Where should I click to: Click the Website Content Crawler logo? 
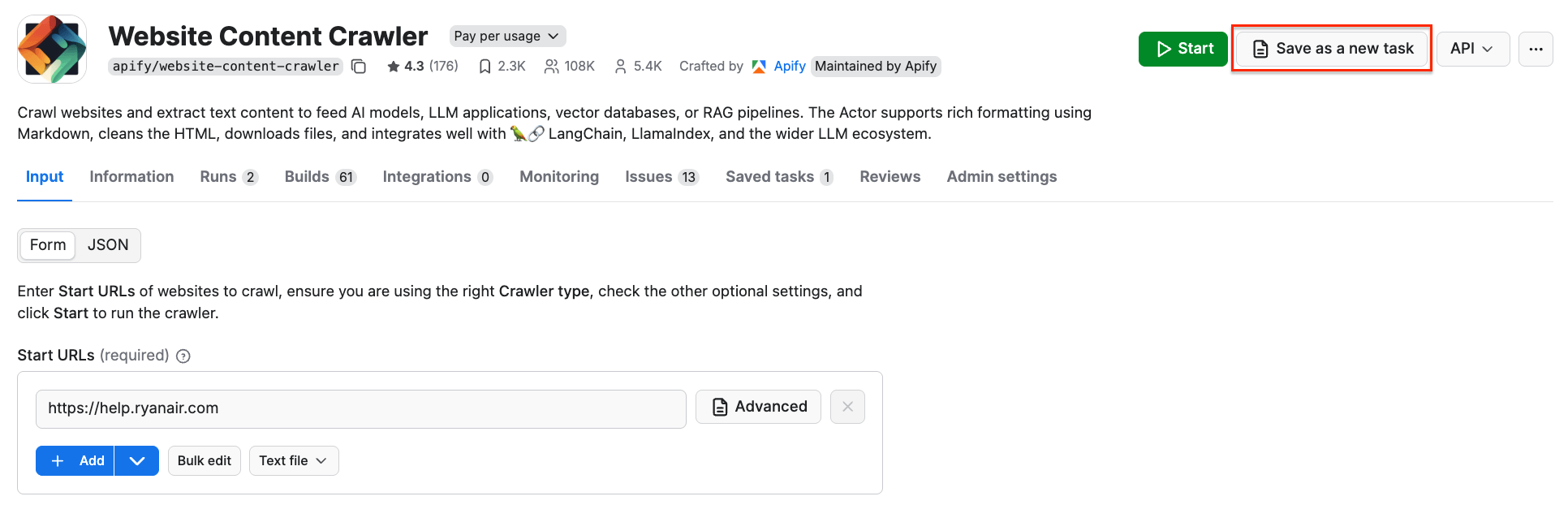(52, 49)
